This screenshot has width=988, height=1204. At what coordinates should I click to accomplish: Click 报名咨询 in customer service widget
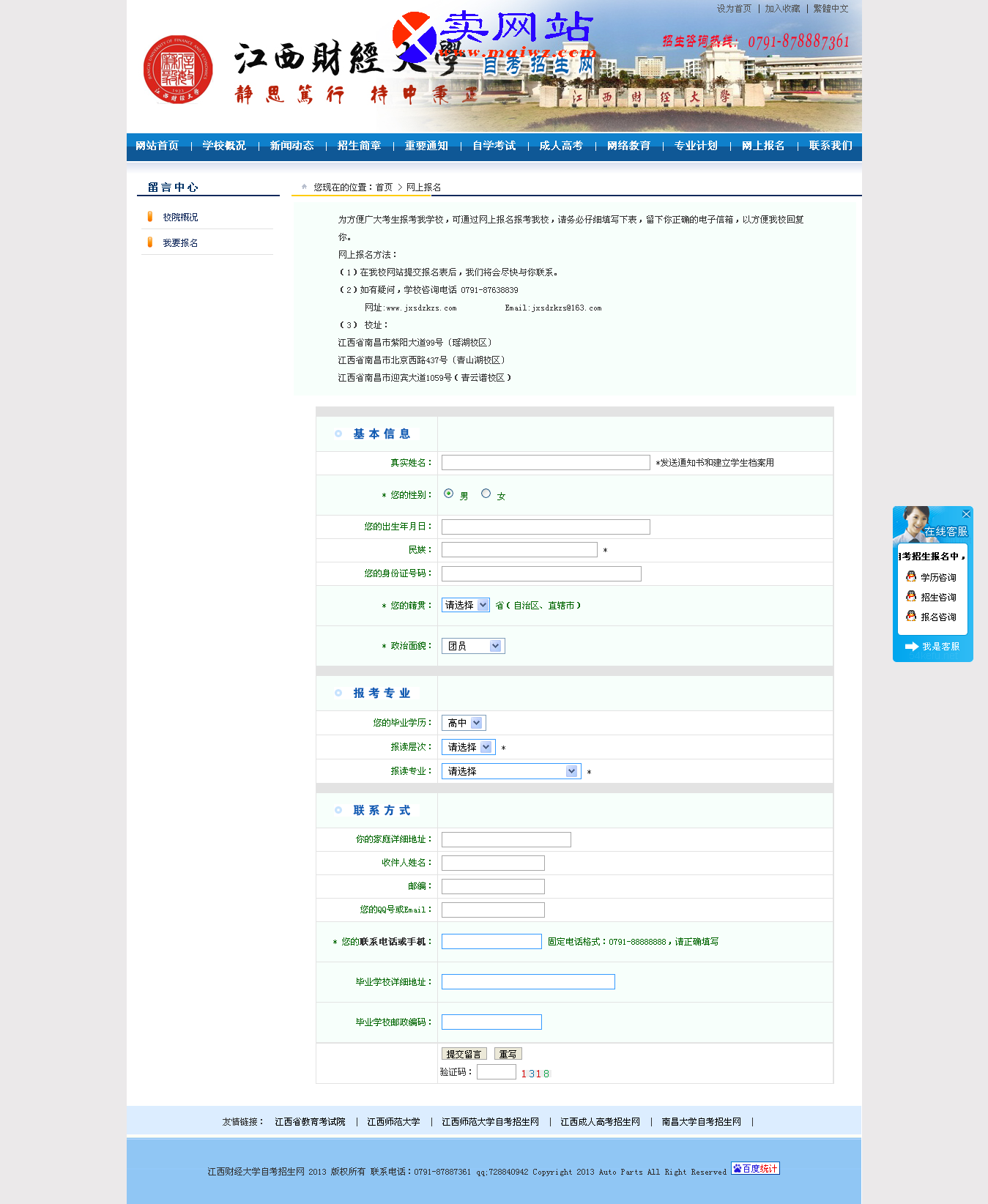pyautogui.click(x=938, y=617)
